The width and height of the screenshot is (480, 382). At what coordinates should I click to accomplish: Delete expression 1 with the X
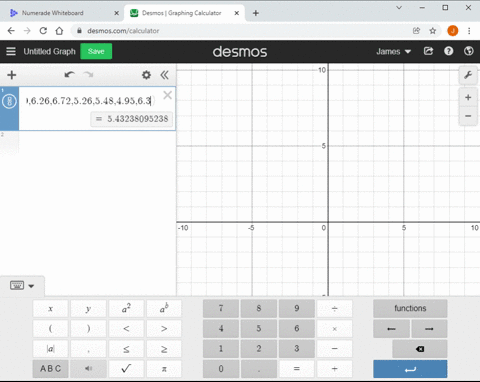[x=167, y=96]
